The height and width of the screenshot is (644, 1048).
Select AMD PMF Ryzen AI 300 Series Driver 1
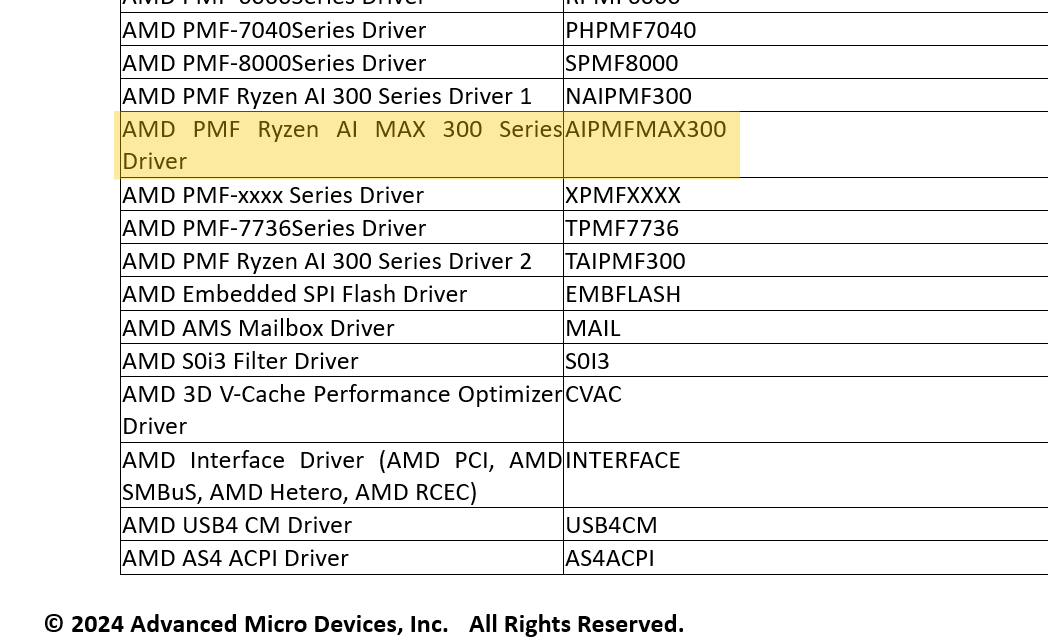(327, 96)
